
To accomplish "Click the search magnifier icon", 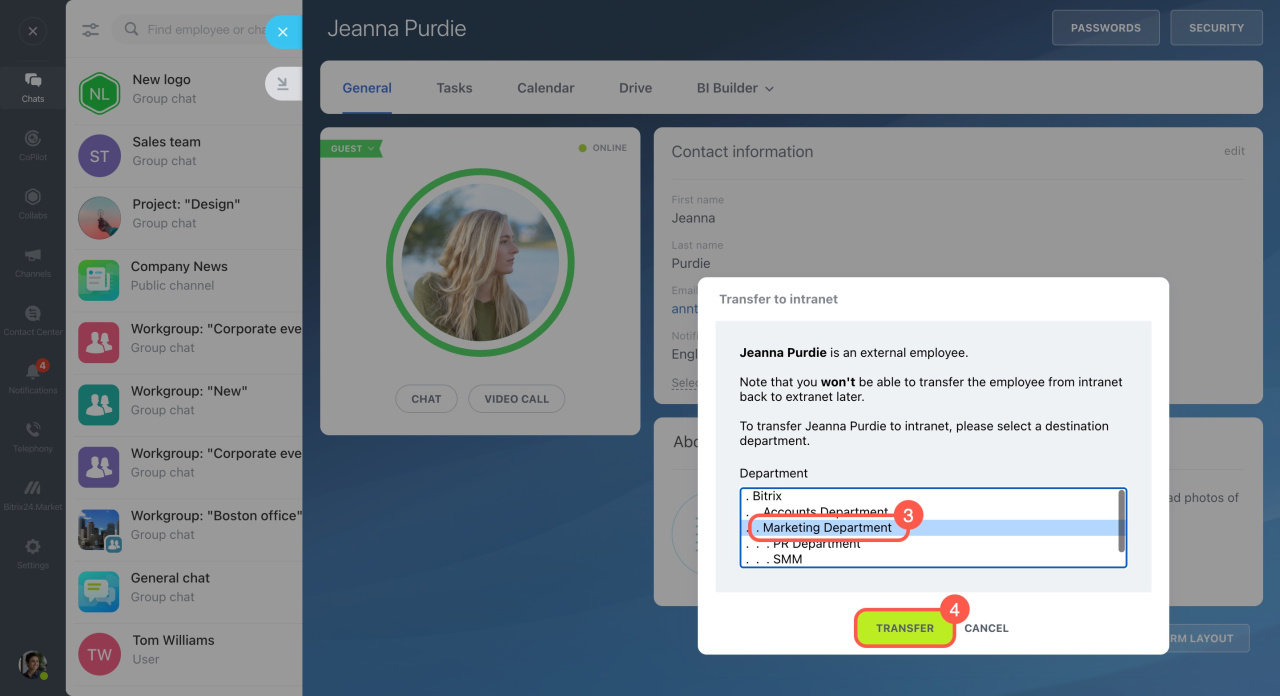I will tap(131, 30).
